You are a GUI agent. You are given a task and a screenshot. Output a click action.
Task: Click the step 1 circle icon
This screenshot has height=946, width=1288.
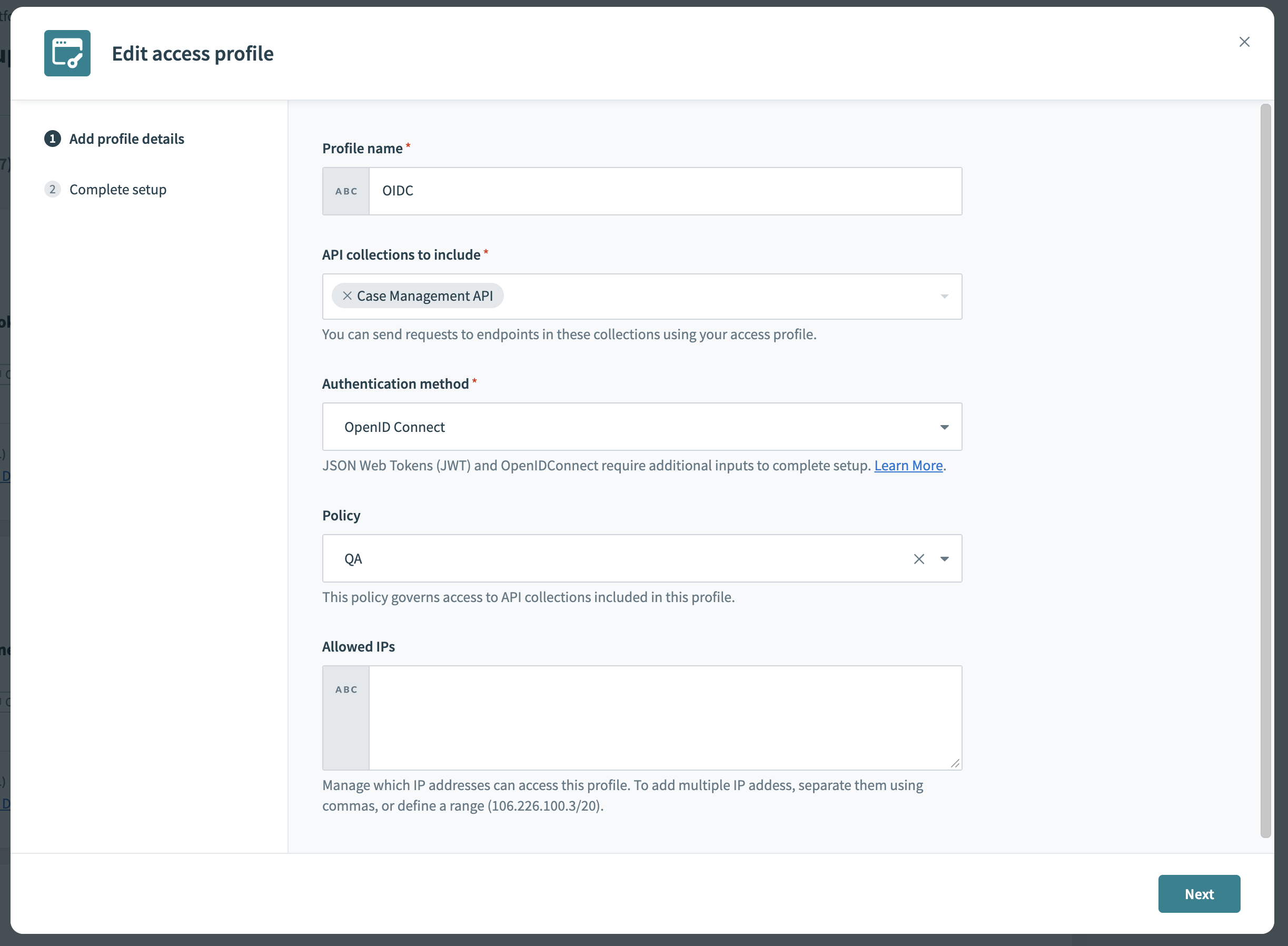coord(52,139)
